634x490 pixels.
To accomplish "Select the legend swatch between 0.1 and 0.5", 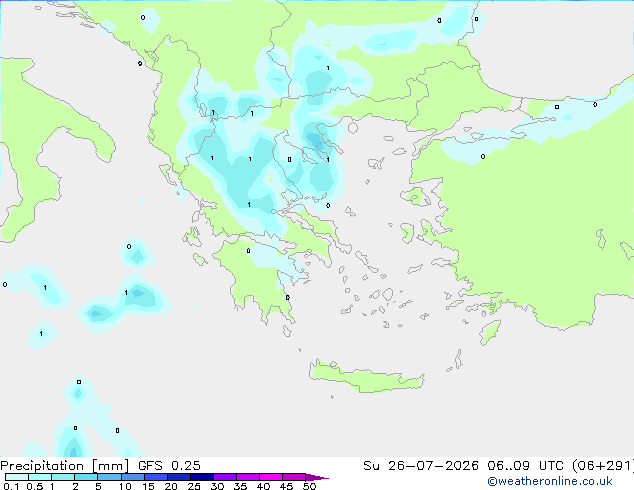I will (x=17, y=477).
